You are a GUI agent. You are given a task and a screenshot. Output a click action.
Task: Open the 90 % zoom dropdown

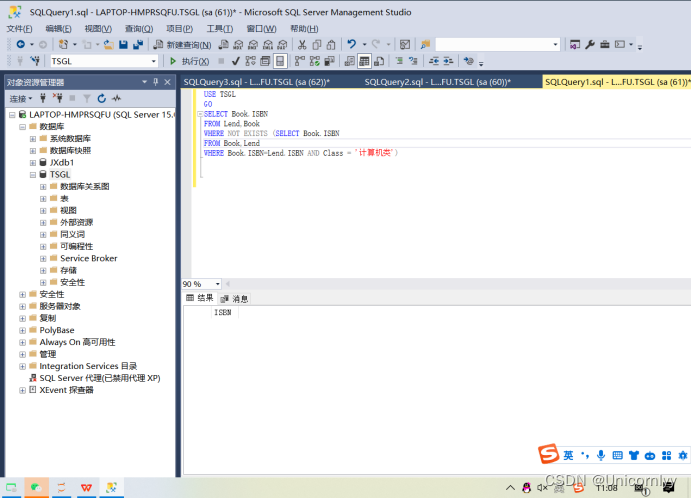click(217, 284)
